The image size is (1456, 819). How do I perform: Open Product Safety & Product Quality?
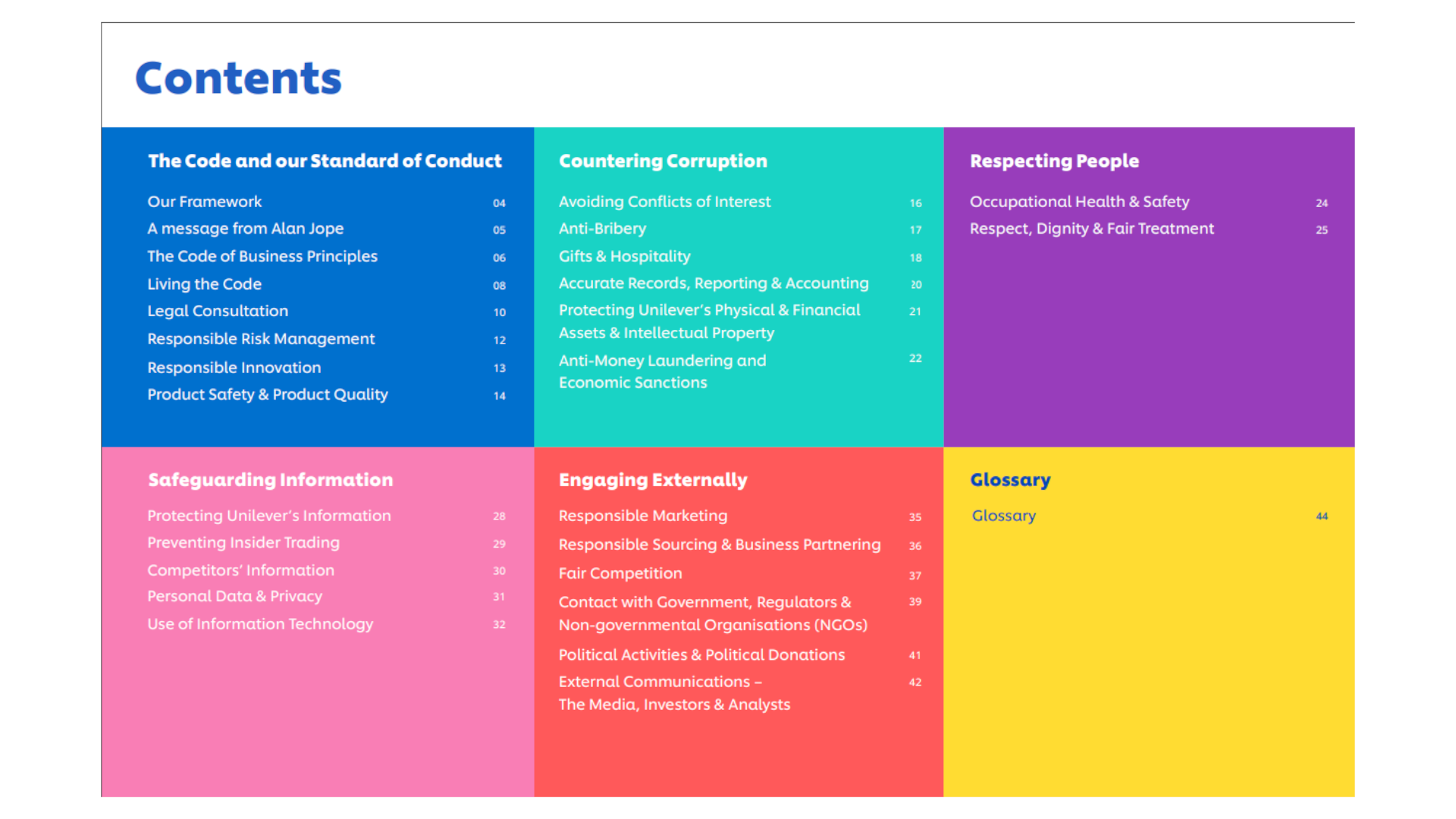[x=267, y=394]
